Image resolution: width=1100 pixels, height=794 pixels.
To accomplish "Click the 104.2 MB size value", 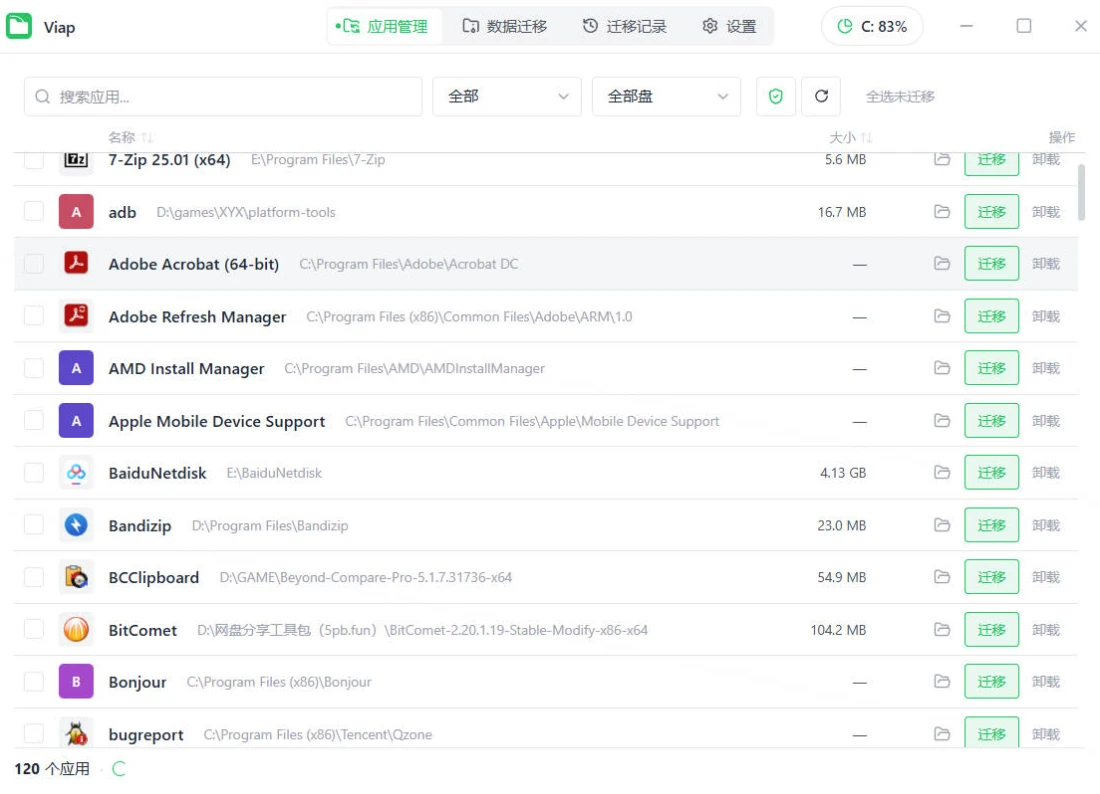I will coord(838,630).
